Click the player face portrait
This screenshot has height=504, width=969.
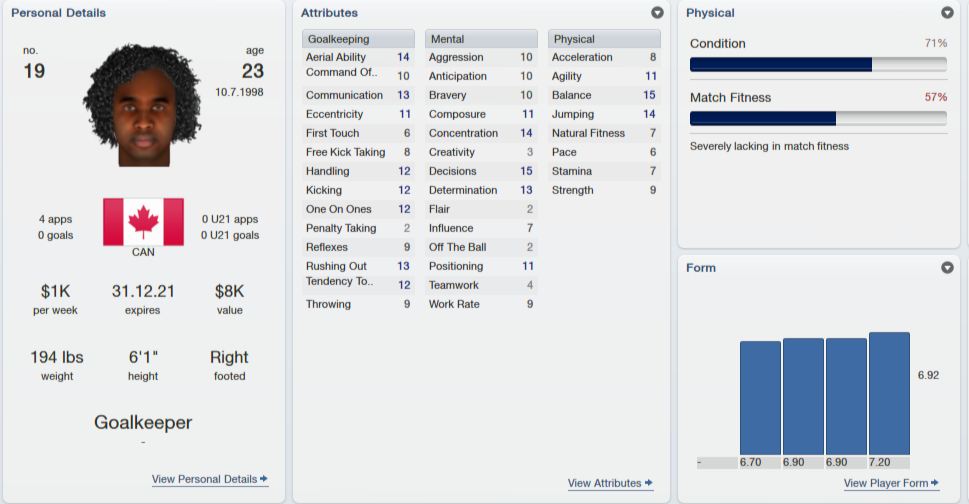point(143,105)
